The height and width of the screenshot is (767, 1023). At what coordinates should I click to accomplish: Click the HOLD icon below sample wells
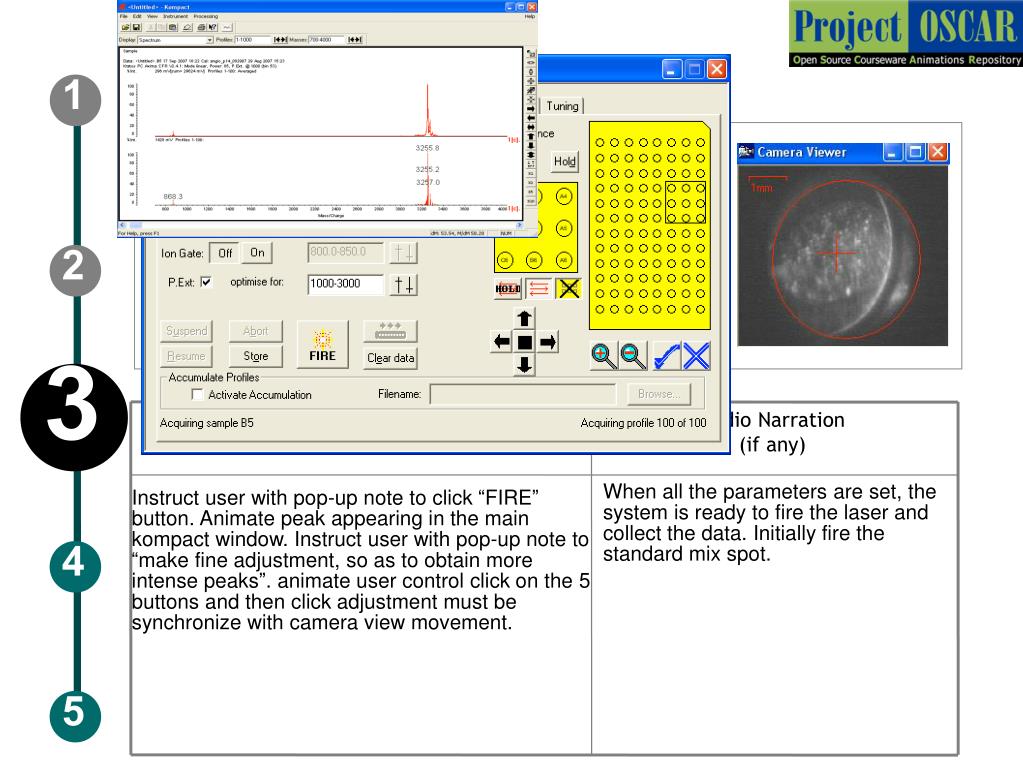(x=508, y=288)
